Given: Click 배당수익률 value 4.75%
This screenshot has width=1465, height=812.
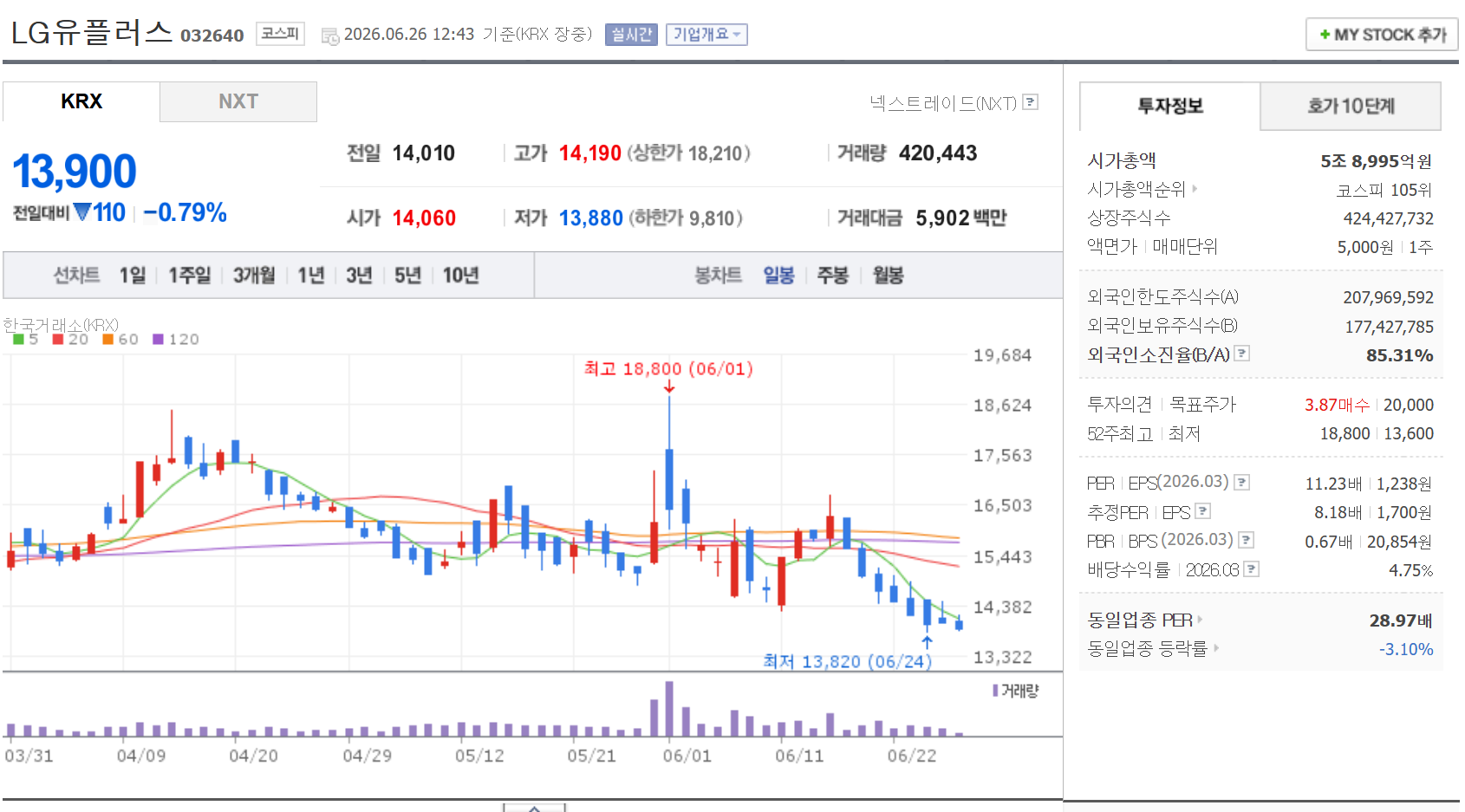Looking at the screenshot, I should click(x=1411, y=570).
